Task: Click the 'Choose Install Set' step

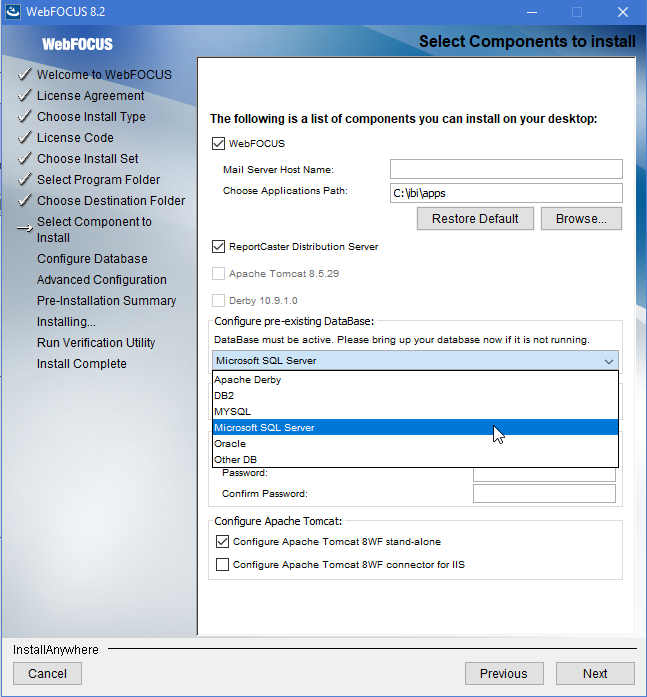Action: click(x=88, y=158)
